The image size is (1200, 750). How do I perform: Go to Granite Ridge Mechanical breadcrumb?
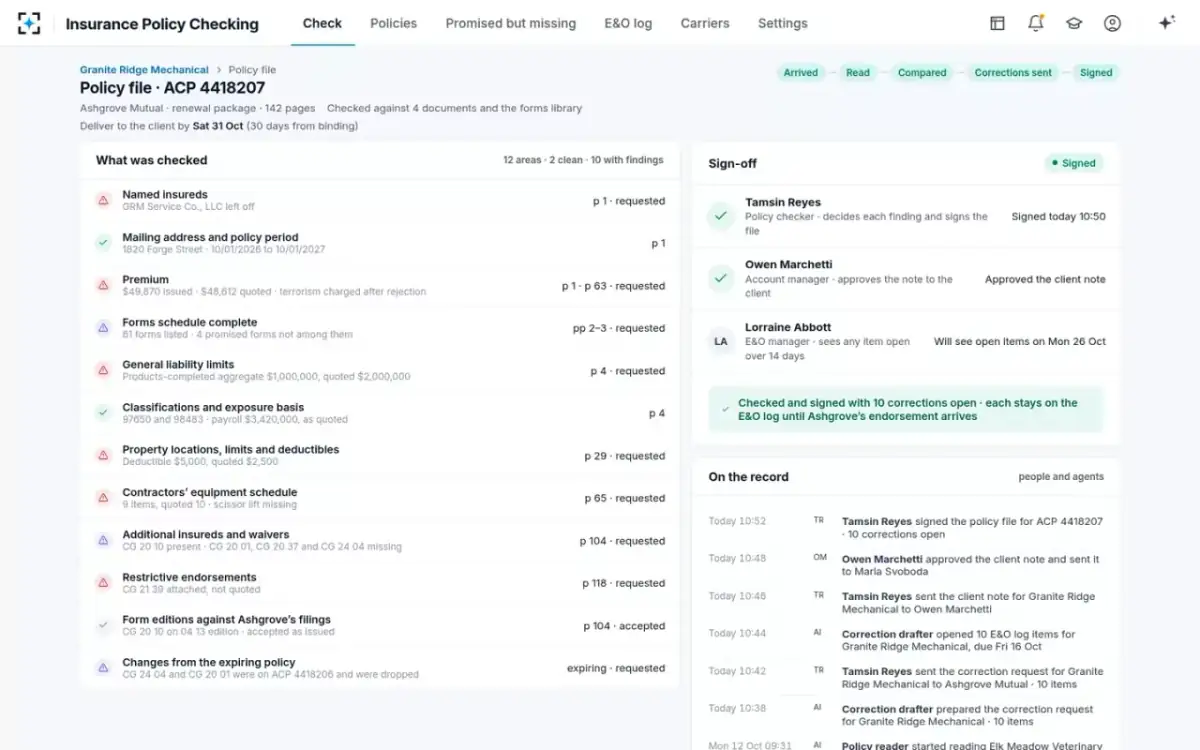point(144,70)
